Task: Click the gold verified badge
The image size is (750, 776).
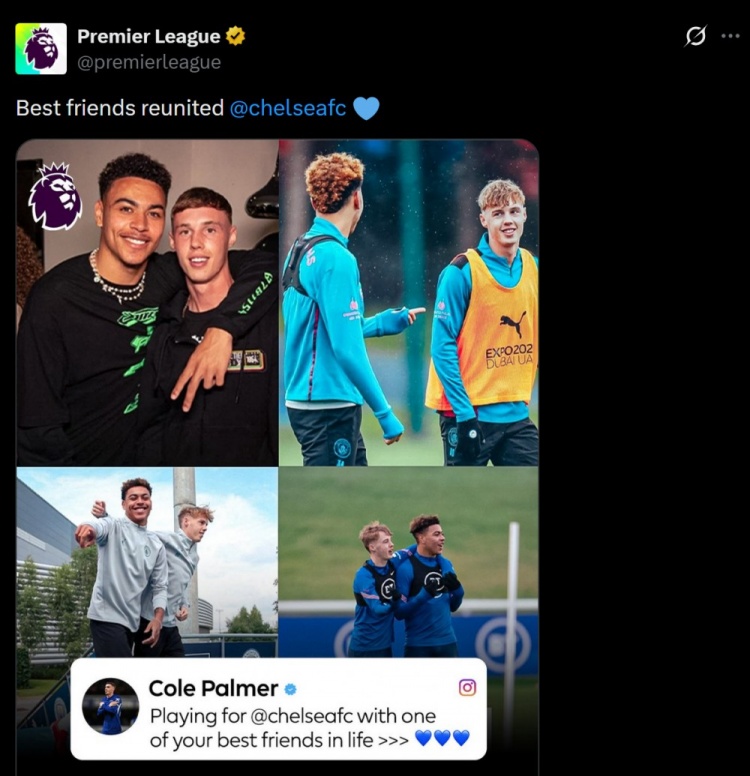Action: tap(235, 36)
